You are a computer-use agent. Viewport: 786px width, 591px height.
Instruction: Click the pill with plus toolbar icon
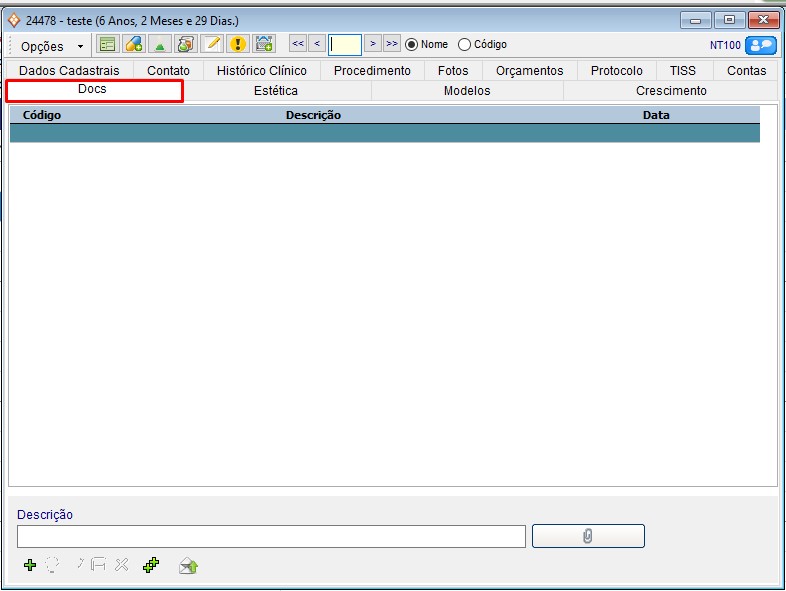coord(133,44)
